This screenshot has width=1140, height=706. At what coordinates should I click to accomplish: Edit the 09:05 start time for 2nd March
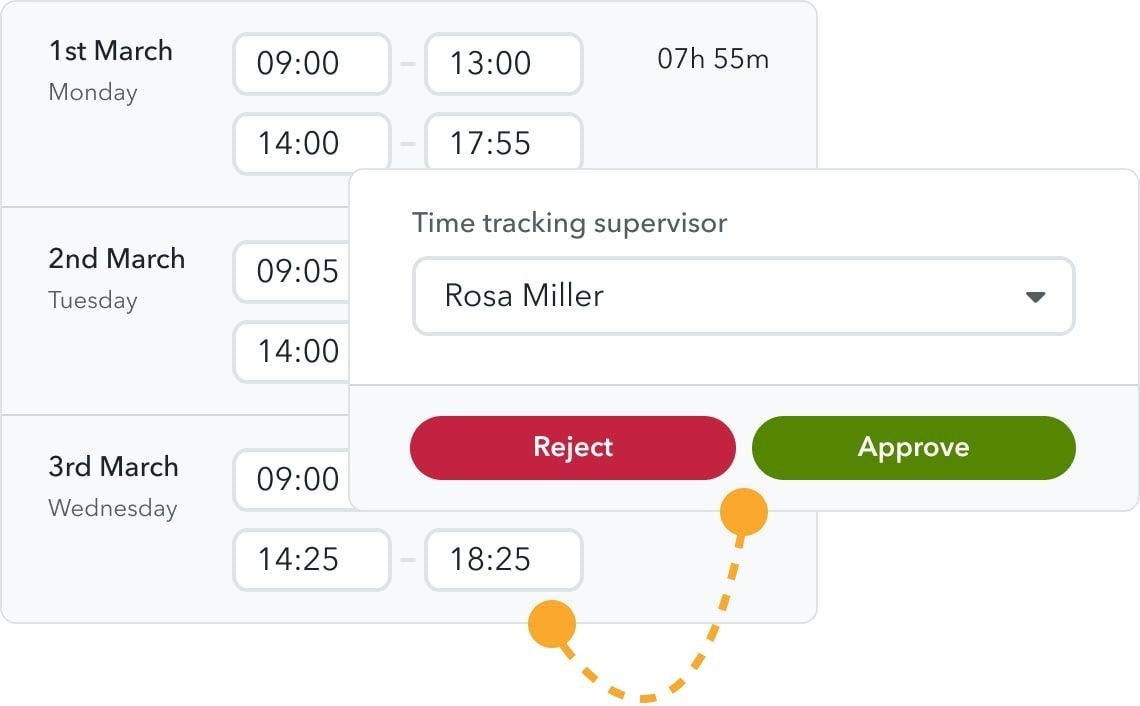tap(290, 272)
